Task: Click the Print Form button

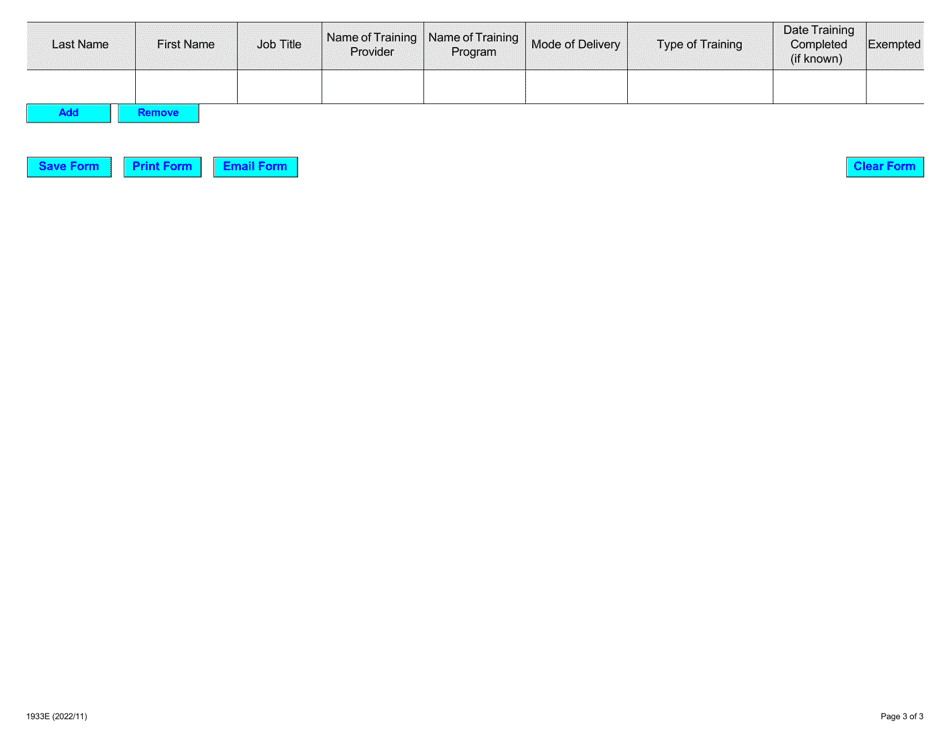Action: tap(161, 166)
